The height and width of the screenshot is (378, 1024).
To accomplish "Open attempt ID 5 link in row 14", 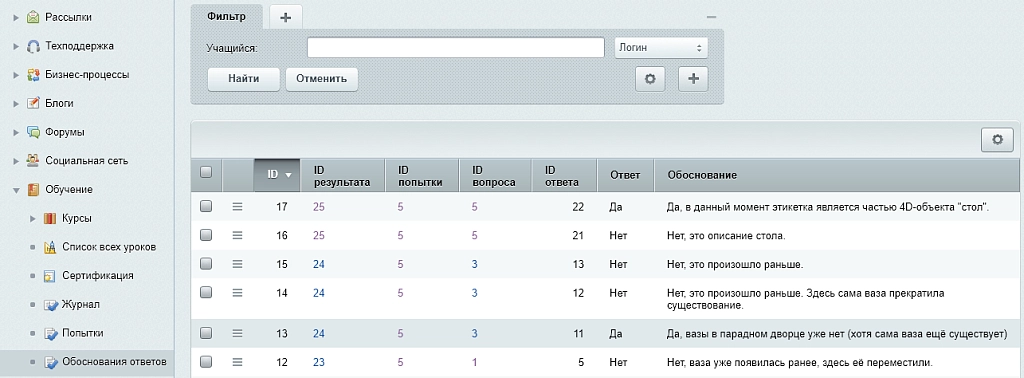I will 400,293.
